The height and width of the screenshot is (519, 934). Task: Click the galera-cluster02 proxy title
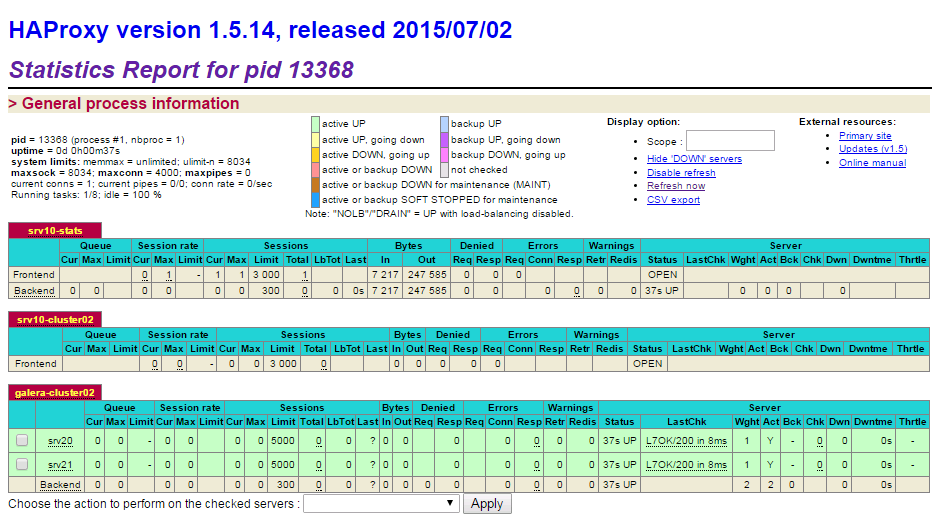[x=55, y=393]
